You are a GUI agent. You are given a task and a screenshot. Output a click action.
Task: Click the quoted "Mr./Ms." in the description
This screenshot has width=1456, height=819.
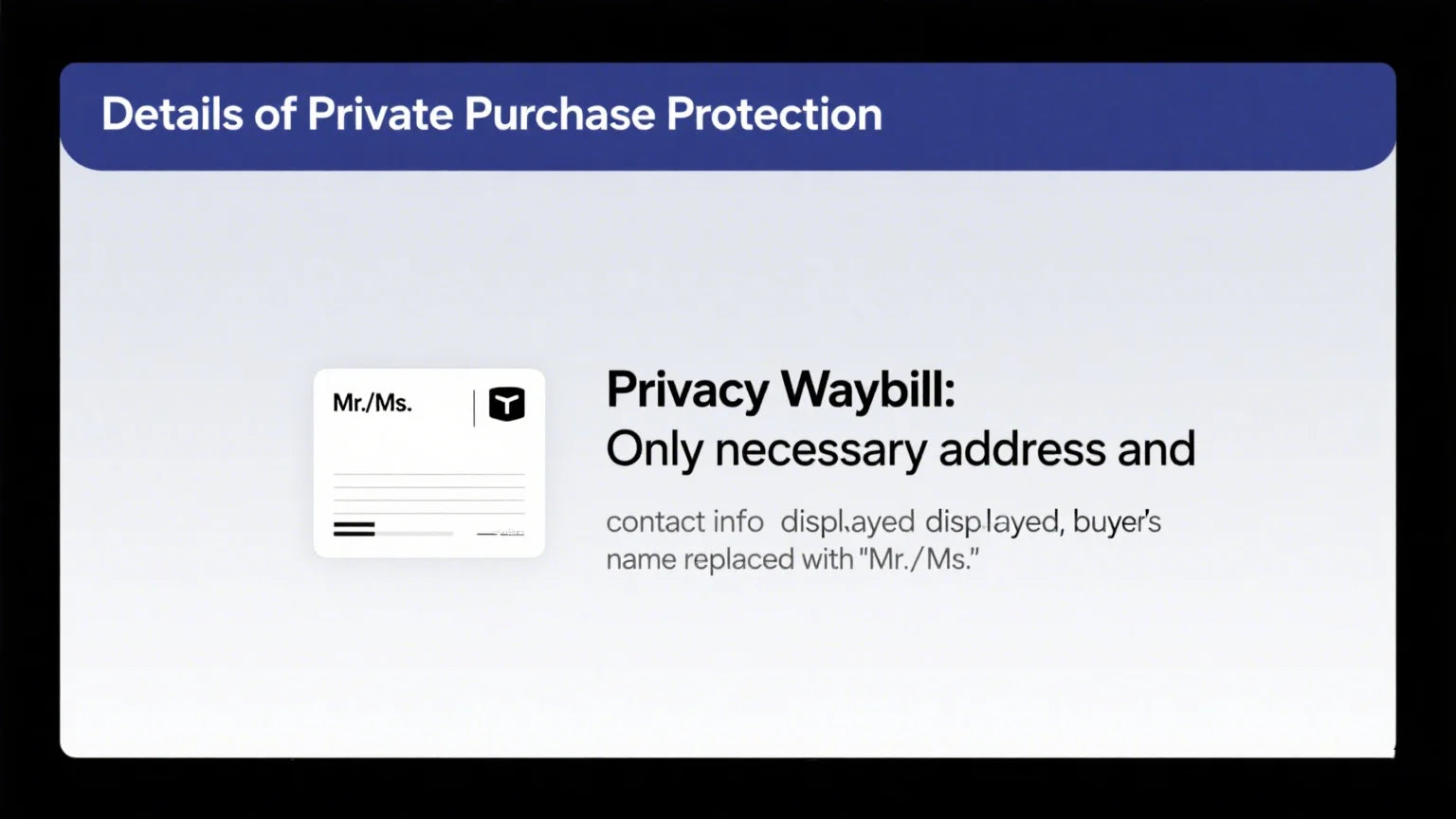919,559
